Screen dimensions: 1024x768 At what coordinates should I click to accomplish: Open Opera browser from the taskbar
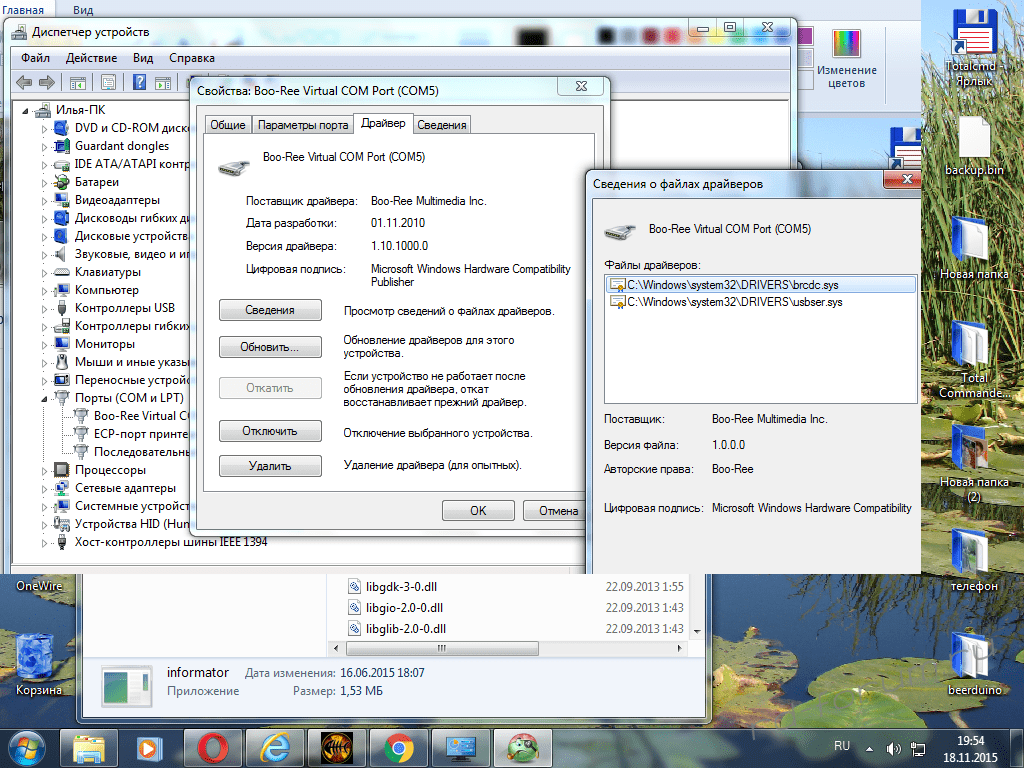pos(211,747)
